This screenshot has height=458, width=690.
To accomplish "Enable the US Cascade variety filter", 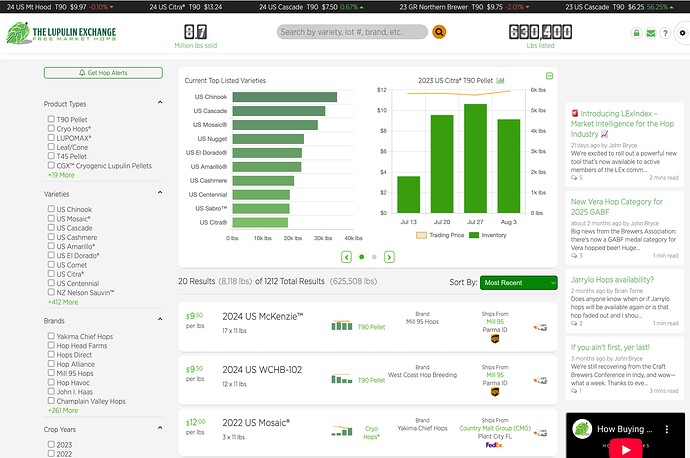I will [51, 227].
